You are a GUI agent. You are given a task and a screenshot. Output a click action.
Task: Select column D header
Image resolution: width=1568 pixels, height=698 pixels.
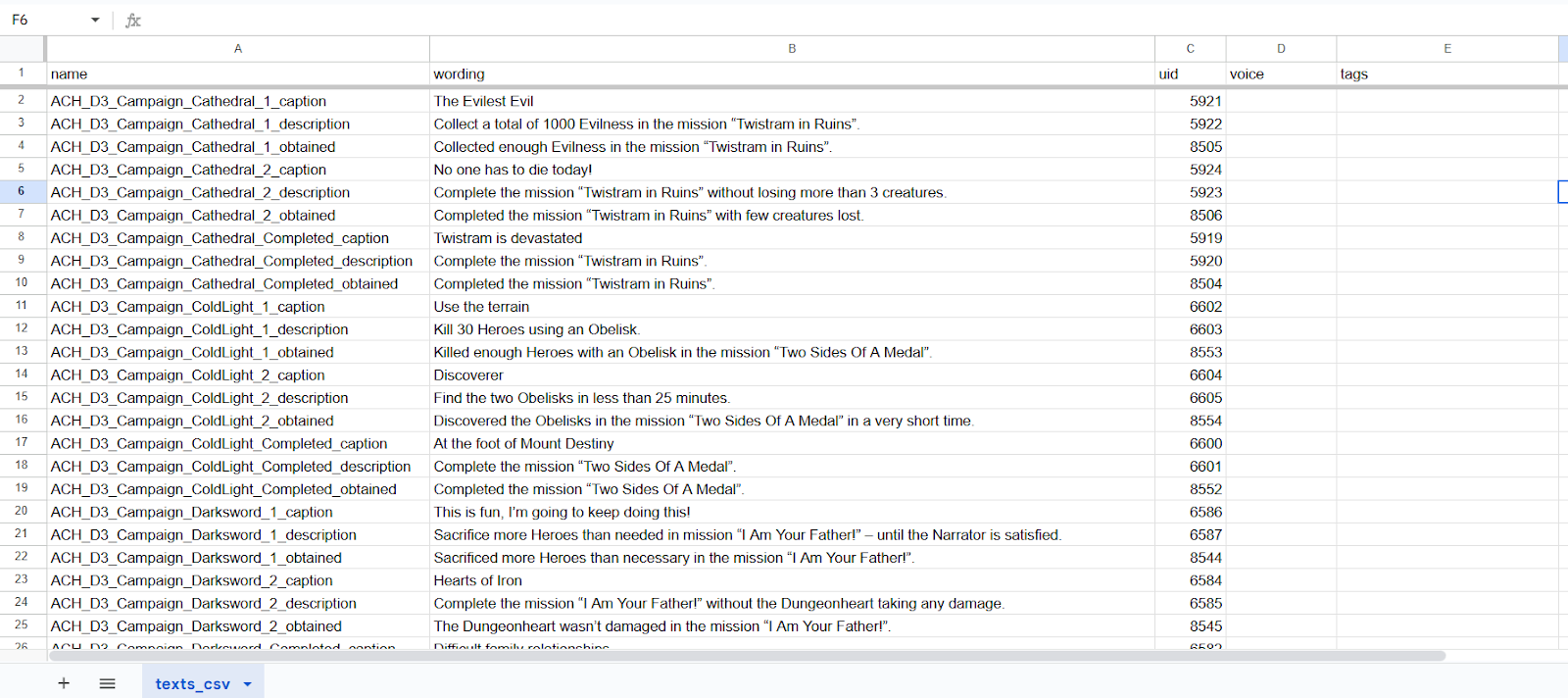(x=1281, y=48)
